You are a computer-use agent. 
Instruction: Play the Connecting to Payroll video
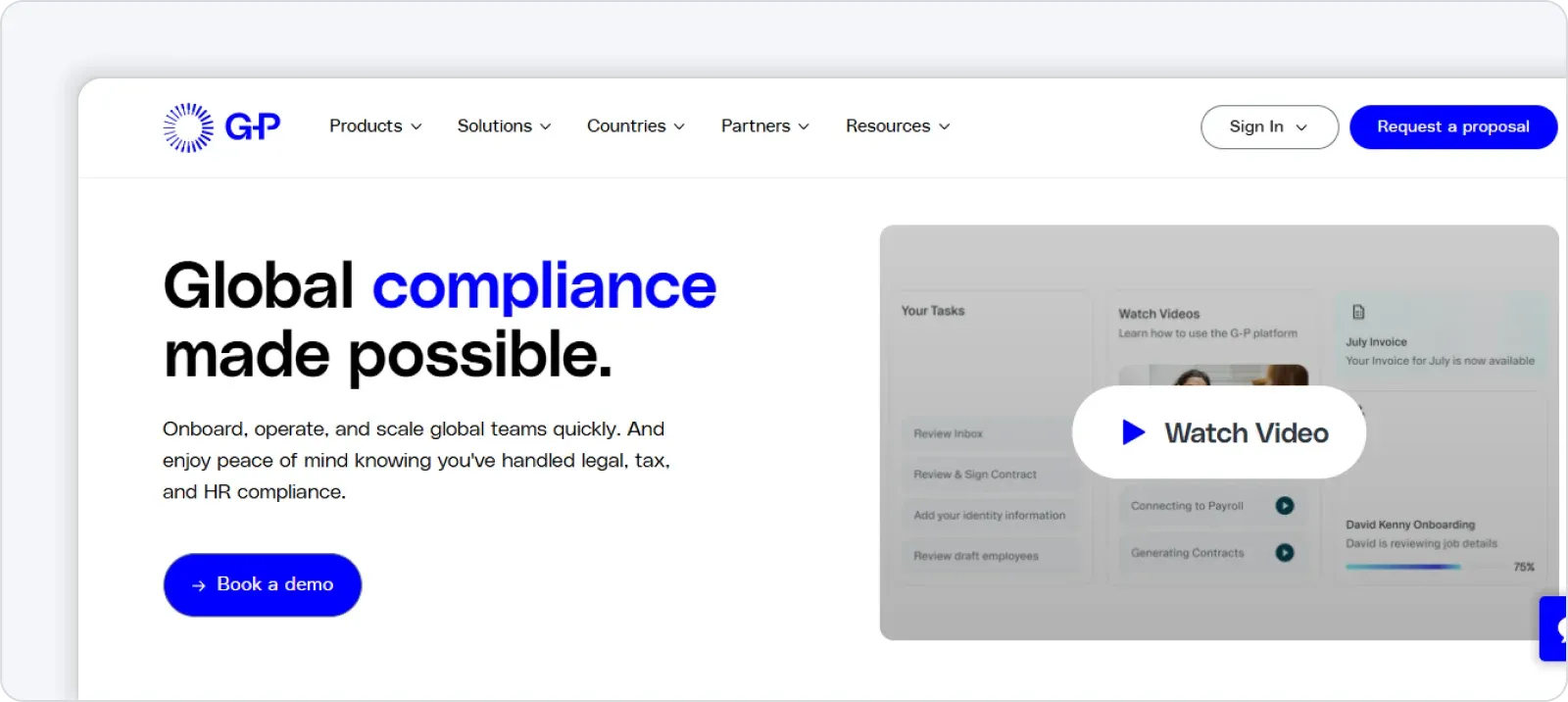pyautogui.click(x=1284, y=506)
